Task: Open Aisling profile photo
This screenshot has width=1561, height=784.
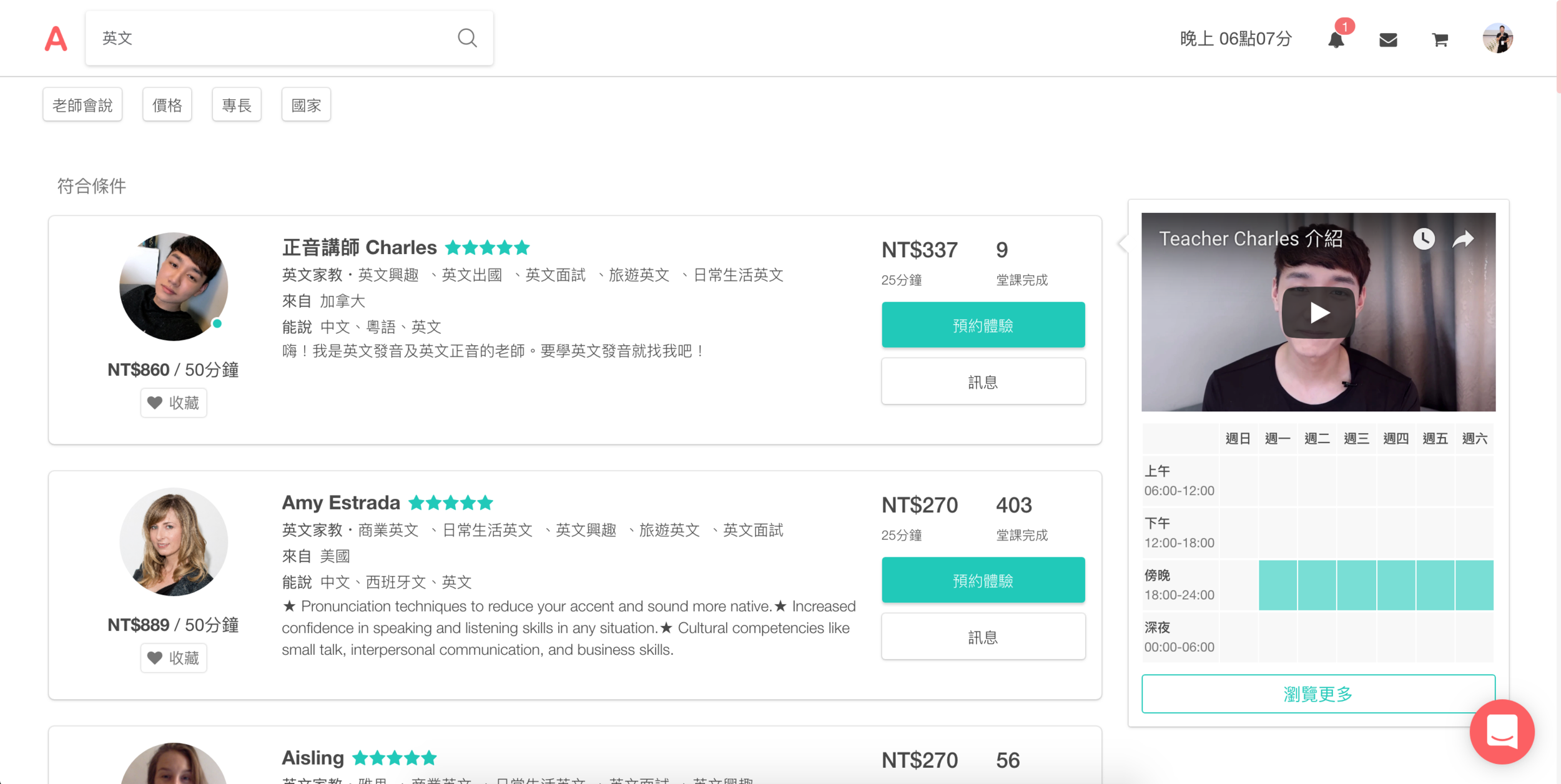Action: click(x=174, y=763)
